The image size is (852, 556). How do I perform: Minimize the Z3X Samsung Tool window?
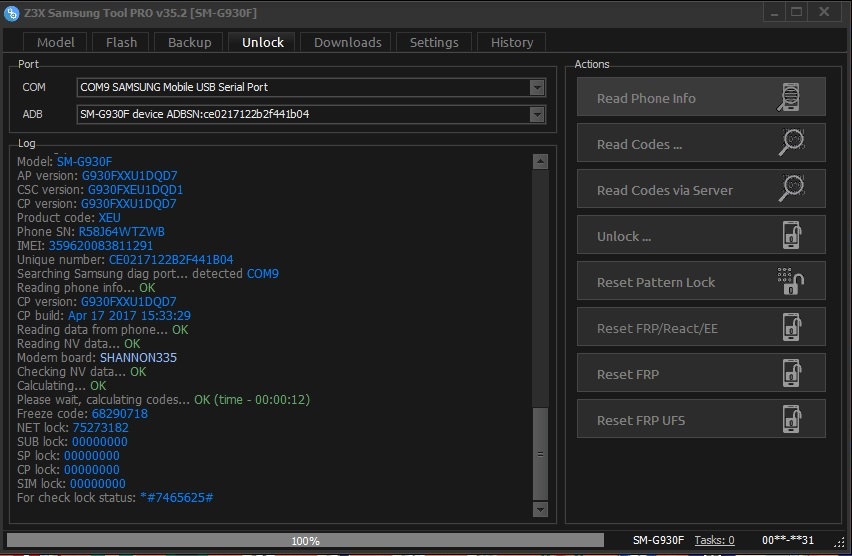pyautogui.click(x=774, y=13)
